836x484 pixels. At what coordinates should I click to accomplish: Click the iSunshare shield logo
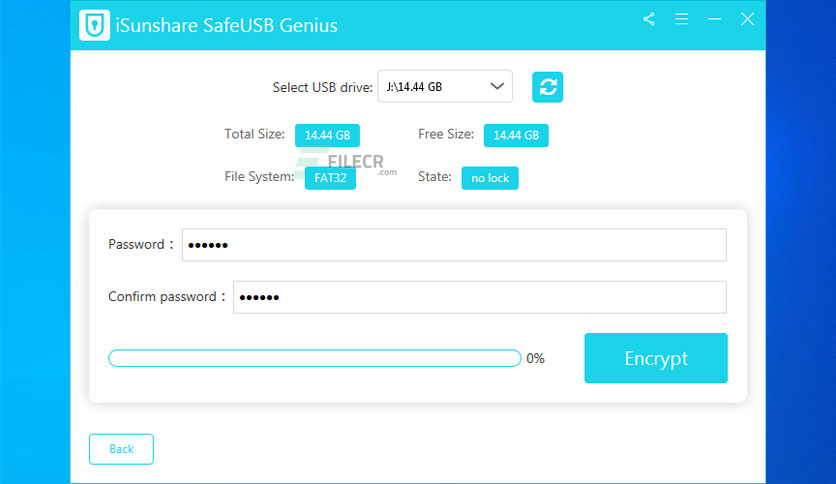[x=94, y=25]
